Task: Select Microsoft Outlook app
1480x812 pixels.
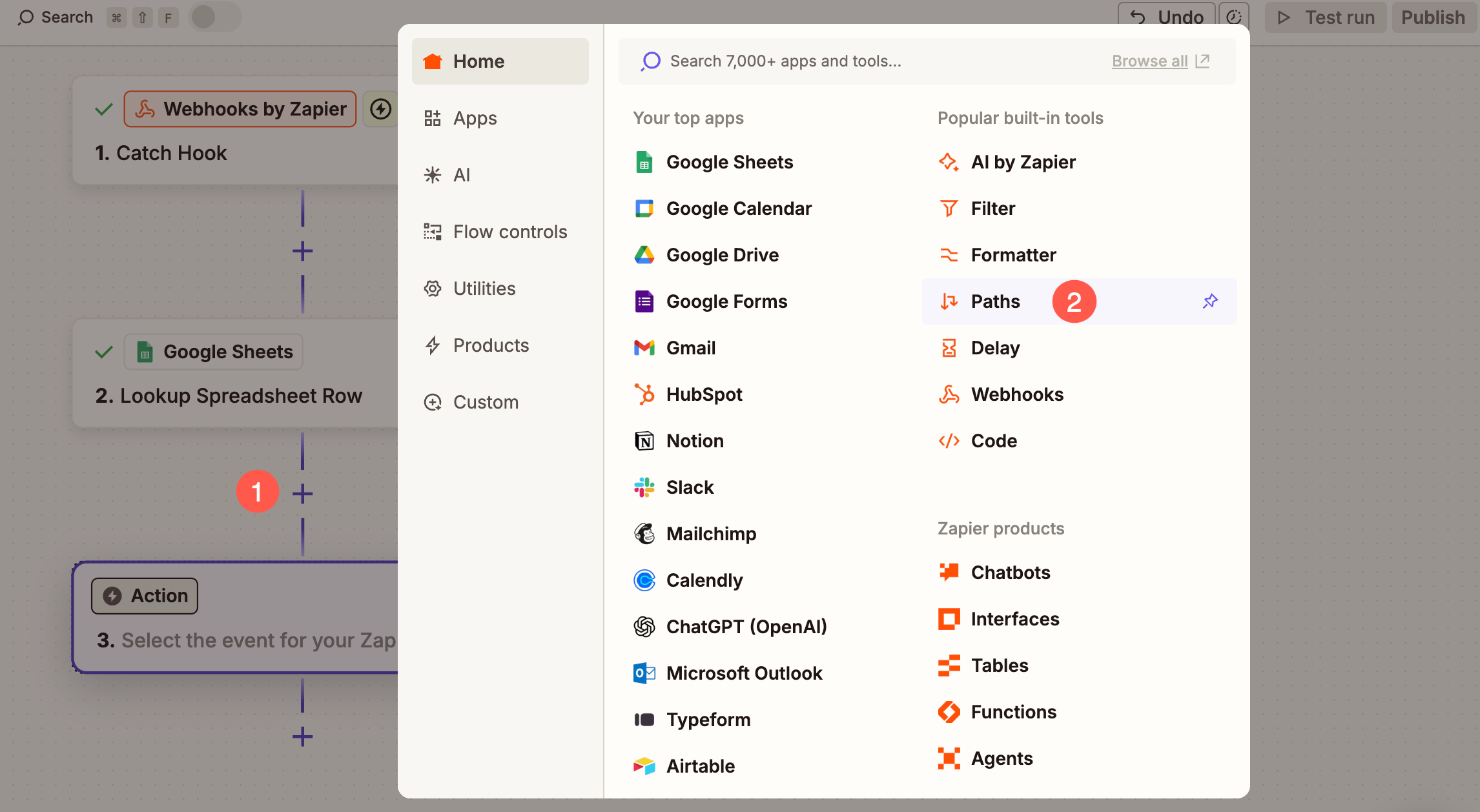Action: [x=728, y=673]
